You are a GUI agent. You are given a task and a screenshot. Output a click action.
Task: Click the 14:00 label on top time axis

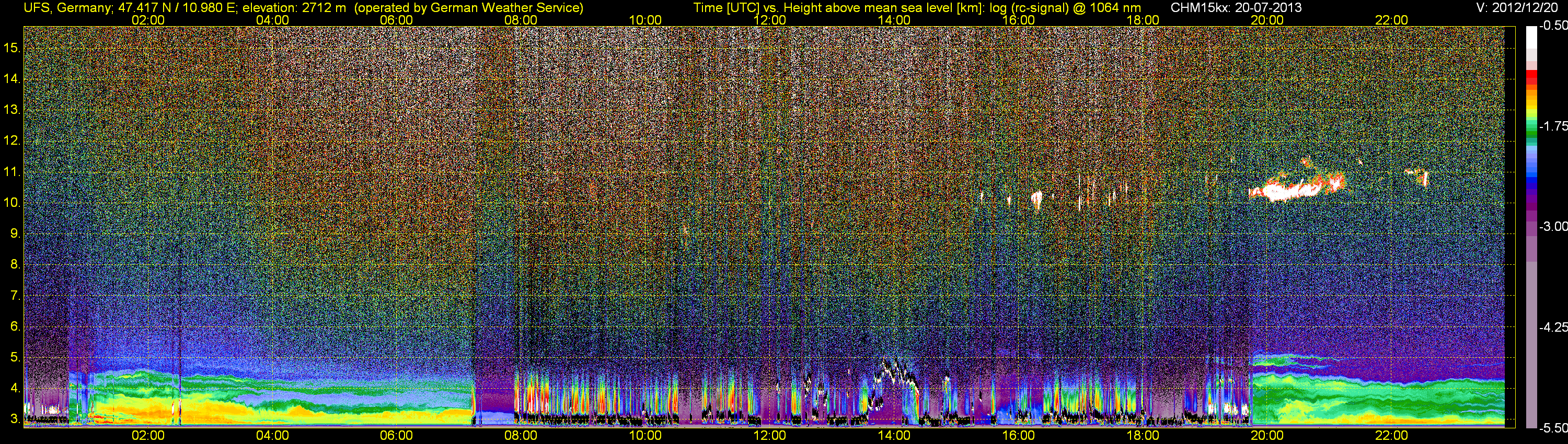894,20
